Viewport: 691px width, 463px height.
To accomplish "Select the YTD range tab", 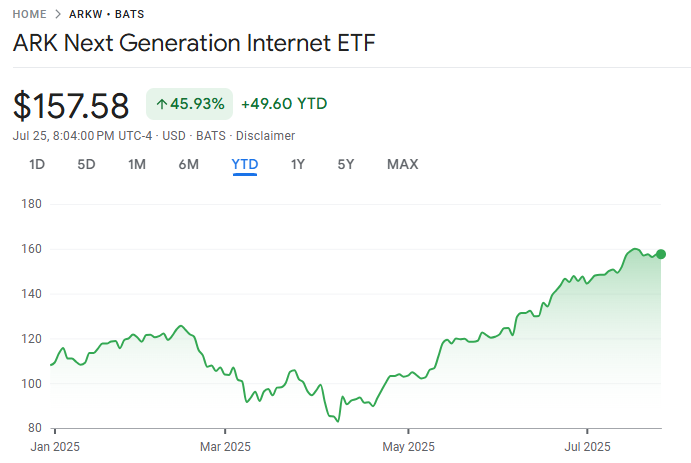I will pos(245,164).
